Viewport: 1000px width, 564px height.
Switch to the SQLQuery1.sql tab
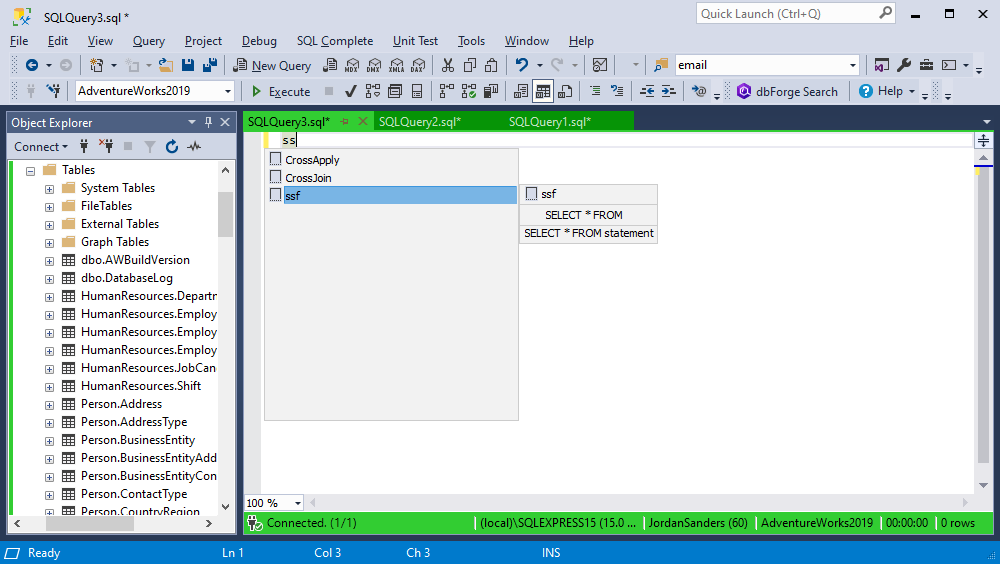(x=550, y=121)
